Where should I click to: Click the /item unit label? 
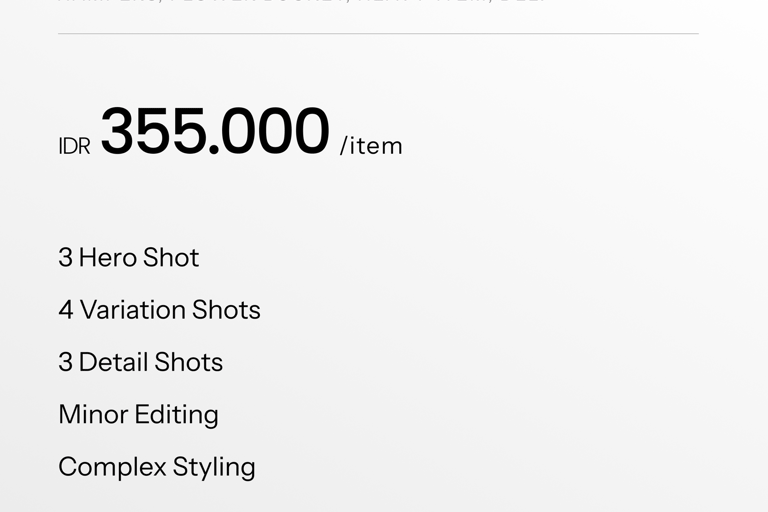click(371, 146)
